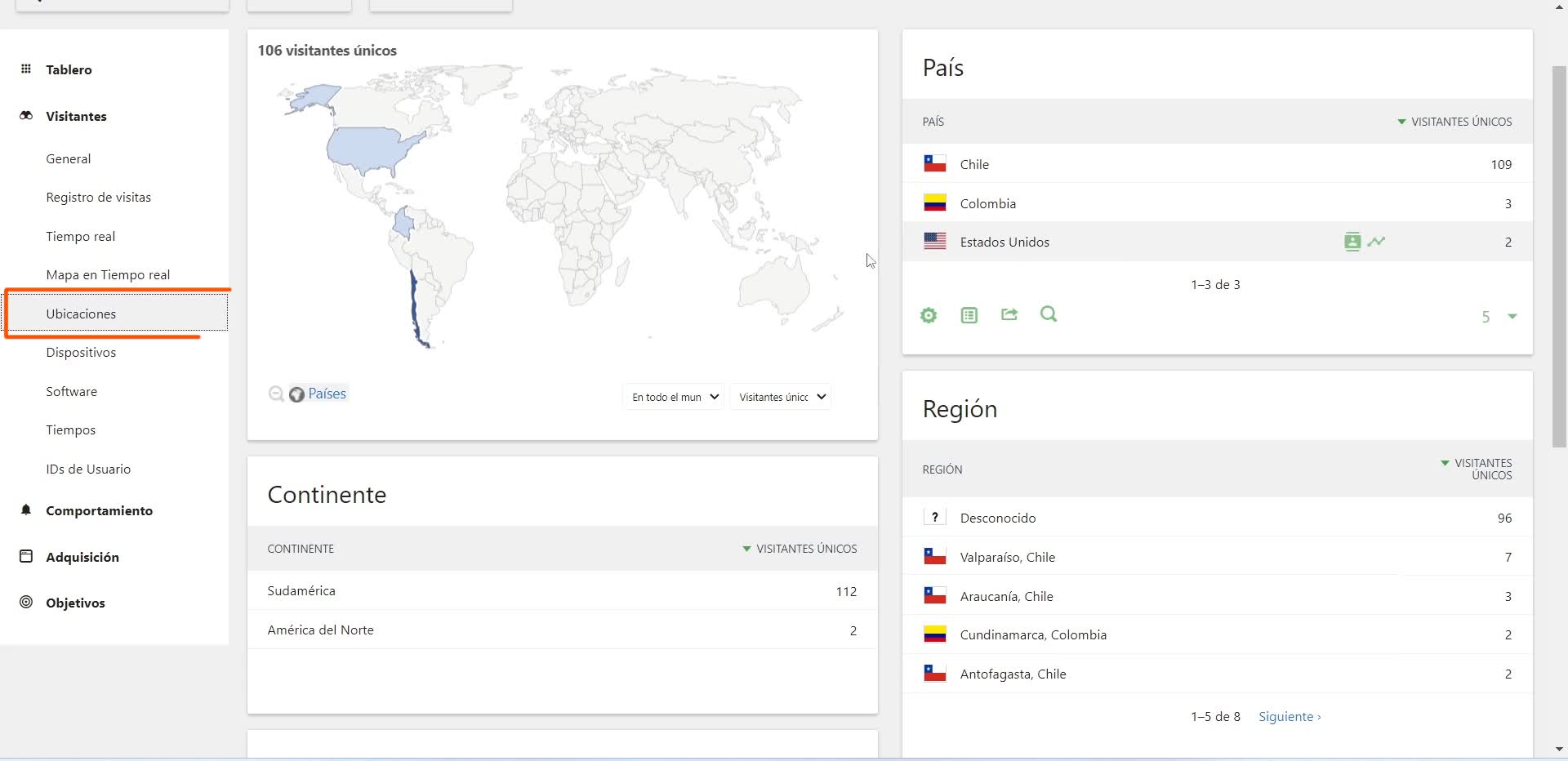The image size is (1568, 761).
Task: Expand the row limit dropdown showing 5
Action: point(1499,317)
